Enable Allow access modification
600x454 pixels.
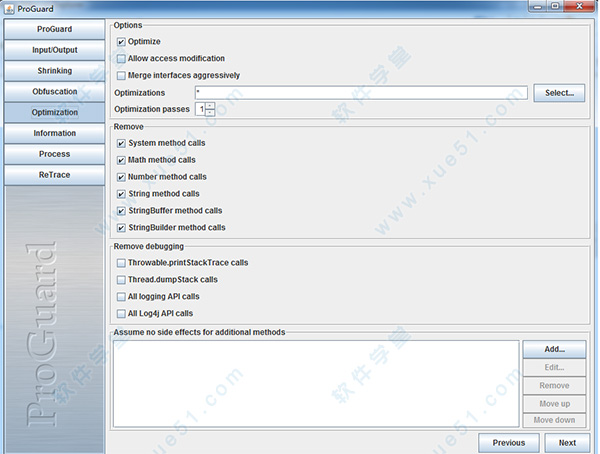tap(121, 59)
